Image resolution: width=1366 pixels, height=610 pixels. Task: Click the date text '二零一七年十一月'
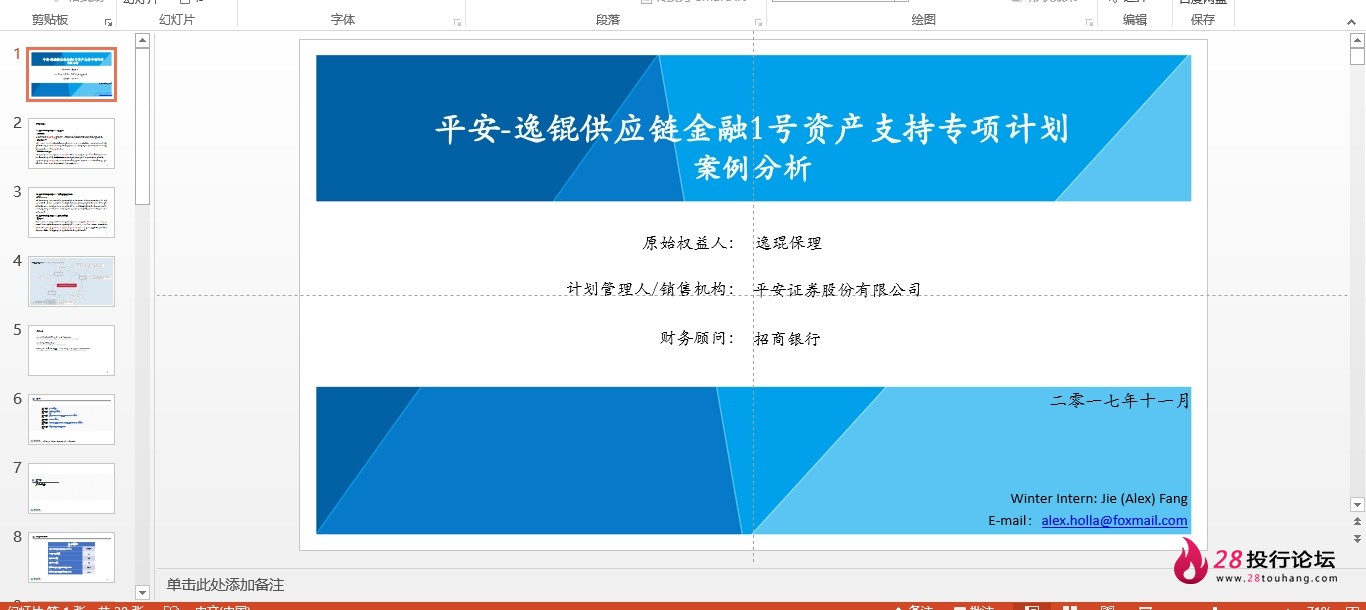pos(1120,401)
